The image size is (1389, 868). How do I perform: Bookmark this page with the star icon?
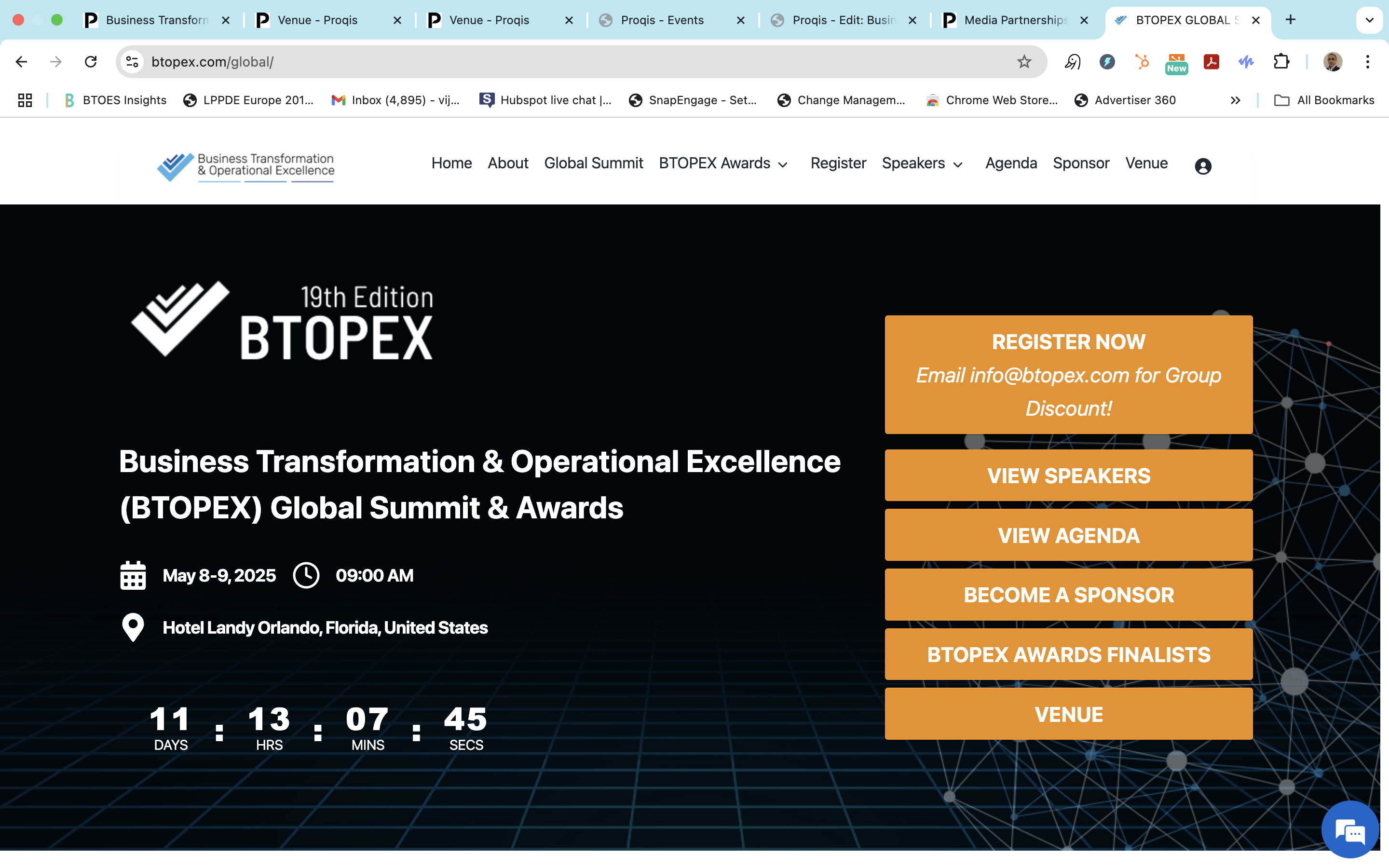click(1024, 61)
